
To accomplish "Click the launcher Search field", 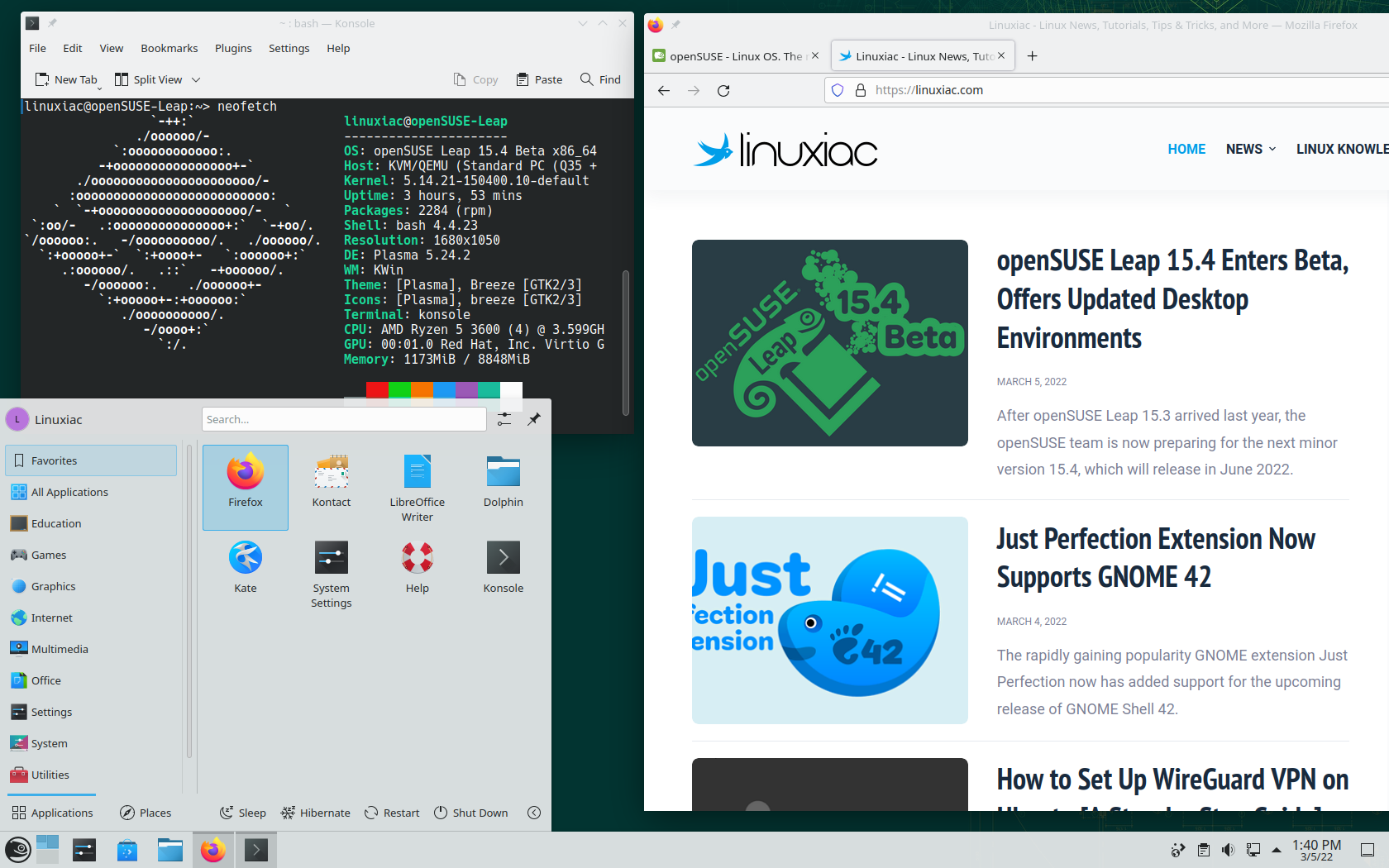I will [344, 419].
